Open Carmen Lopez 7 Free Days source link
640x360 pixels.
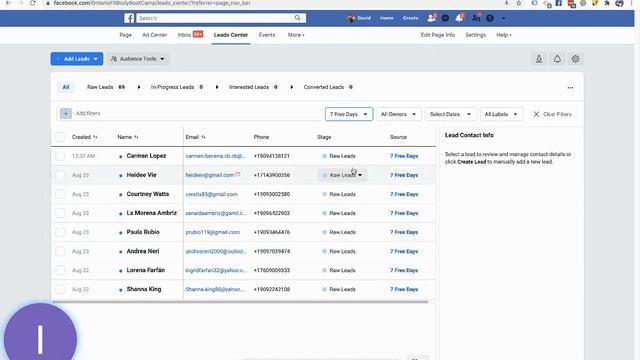pos(404,156)
